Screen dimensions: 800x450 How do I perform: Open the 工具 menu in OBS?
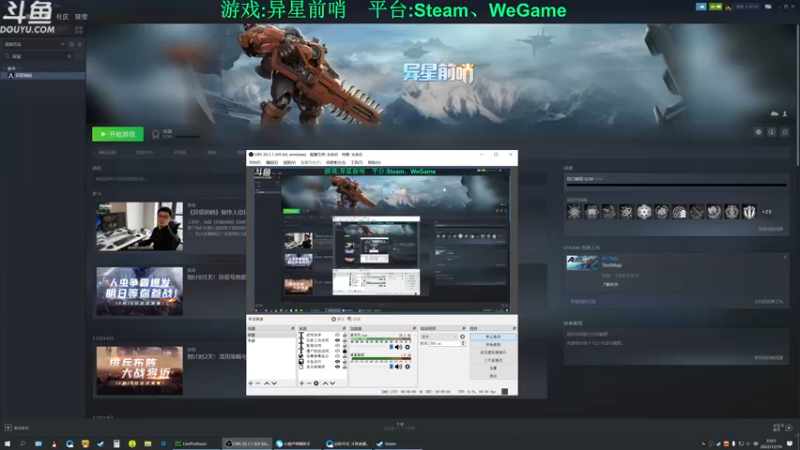356,162
